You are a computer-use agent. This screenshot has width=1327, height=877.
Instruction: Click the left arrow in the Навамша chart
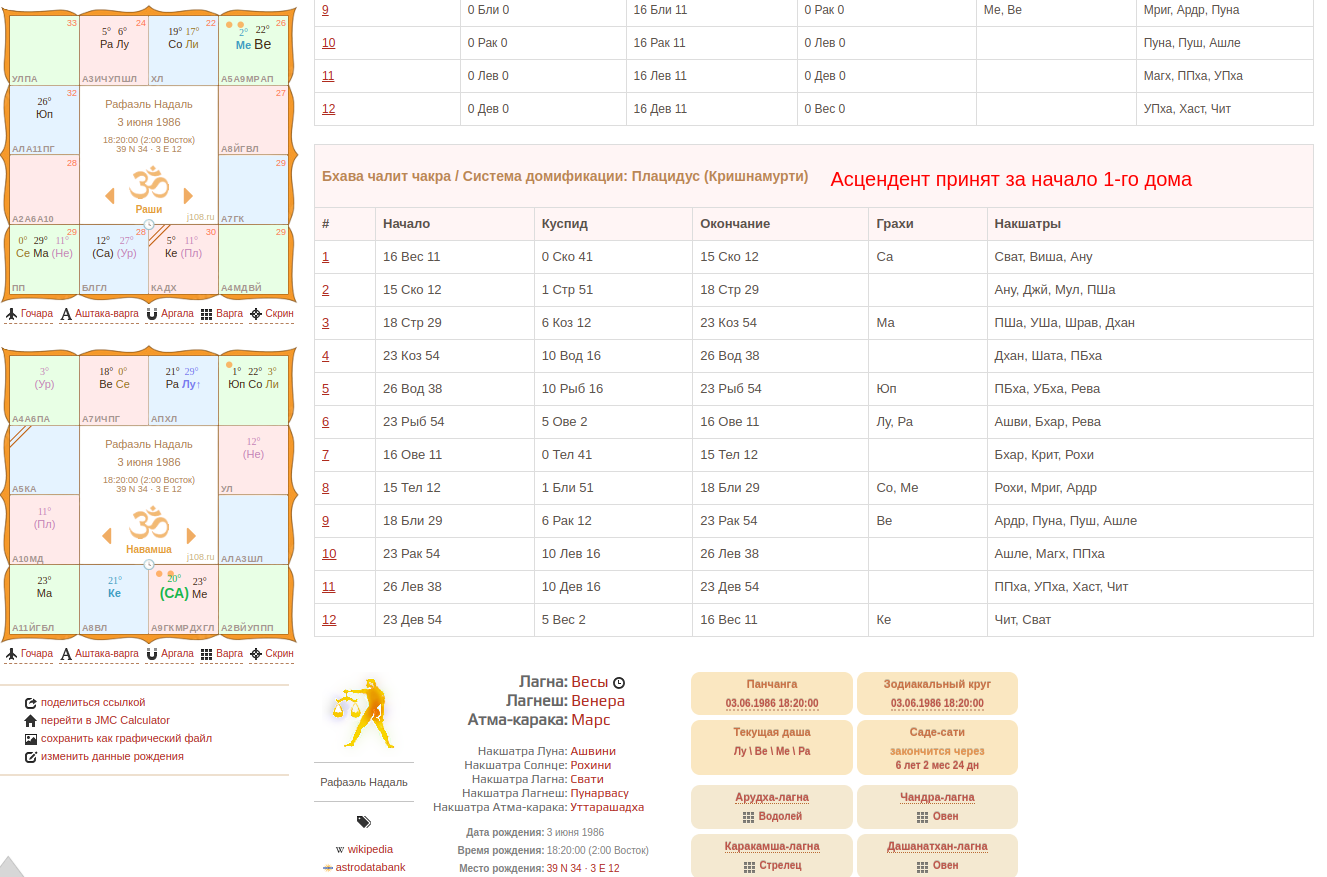pyautogui.click(x=108, y=535)
